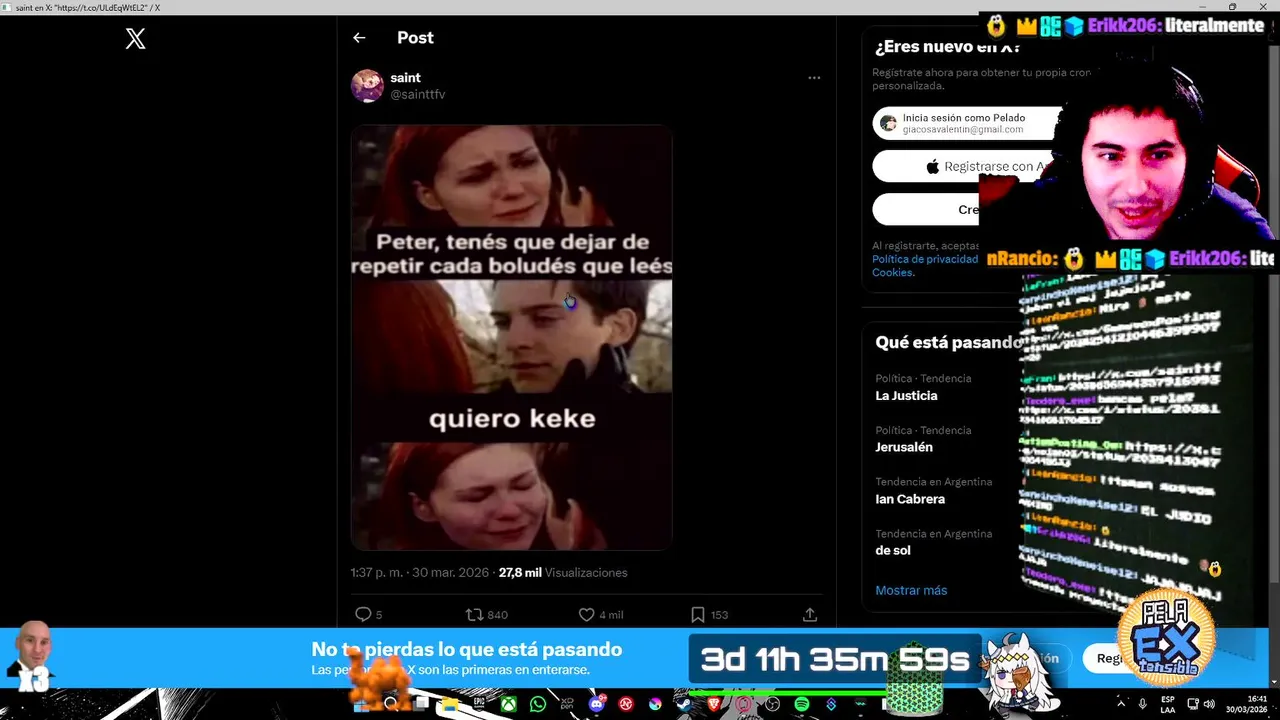Open the clock showing 16:41
The image size is (1280, 720).
1247,704
